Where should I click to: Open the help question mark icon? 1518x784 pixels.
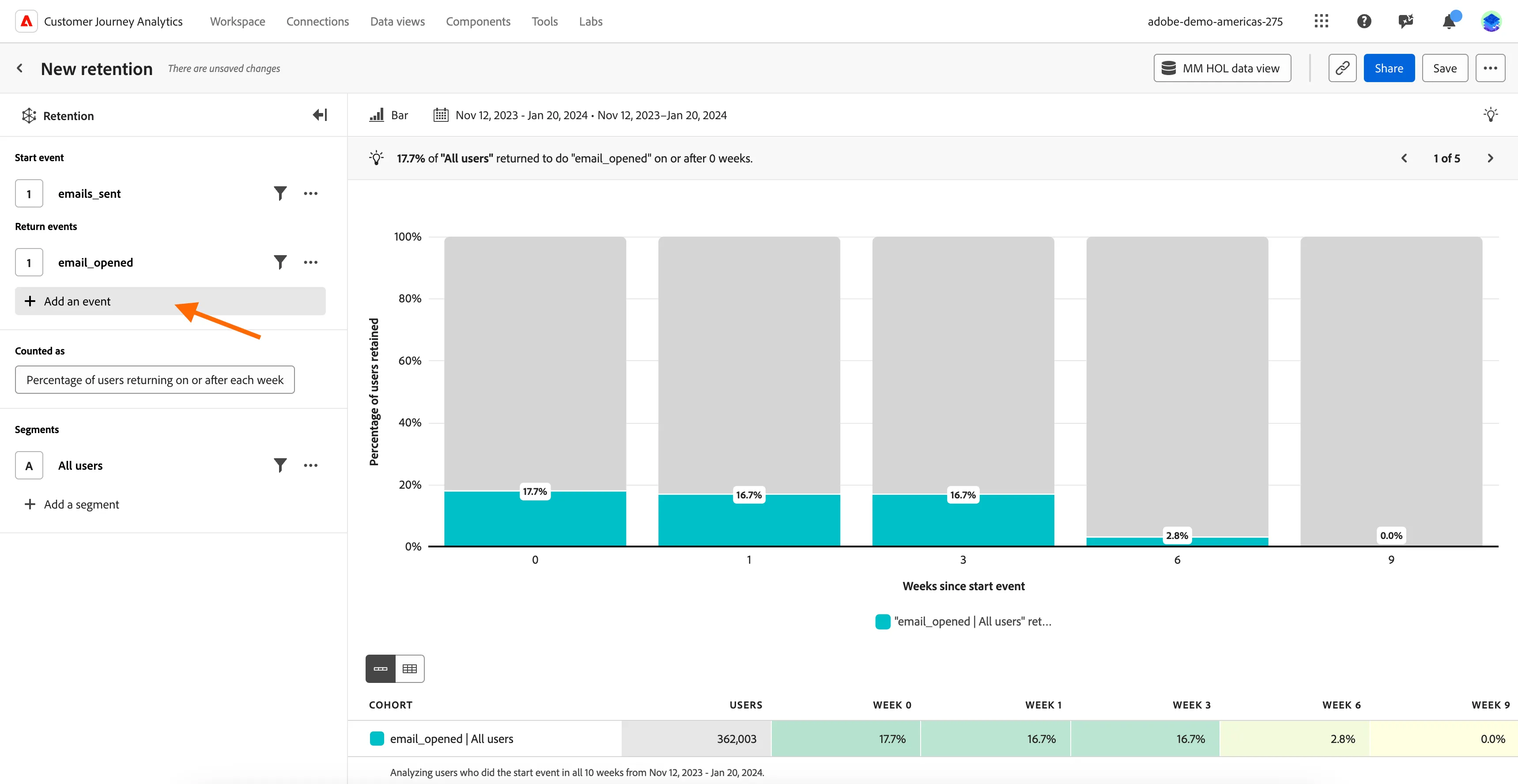tap(1363, 21)
